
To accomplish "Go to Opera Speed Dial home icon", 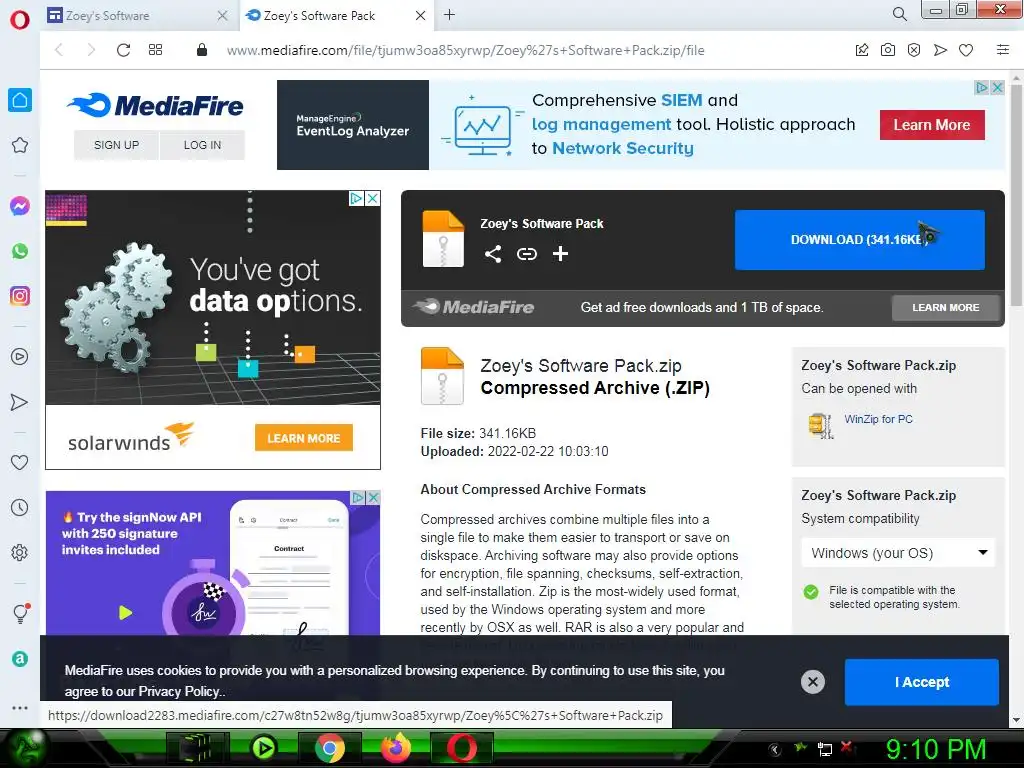I will click(x=20, y=100).
